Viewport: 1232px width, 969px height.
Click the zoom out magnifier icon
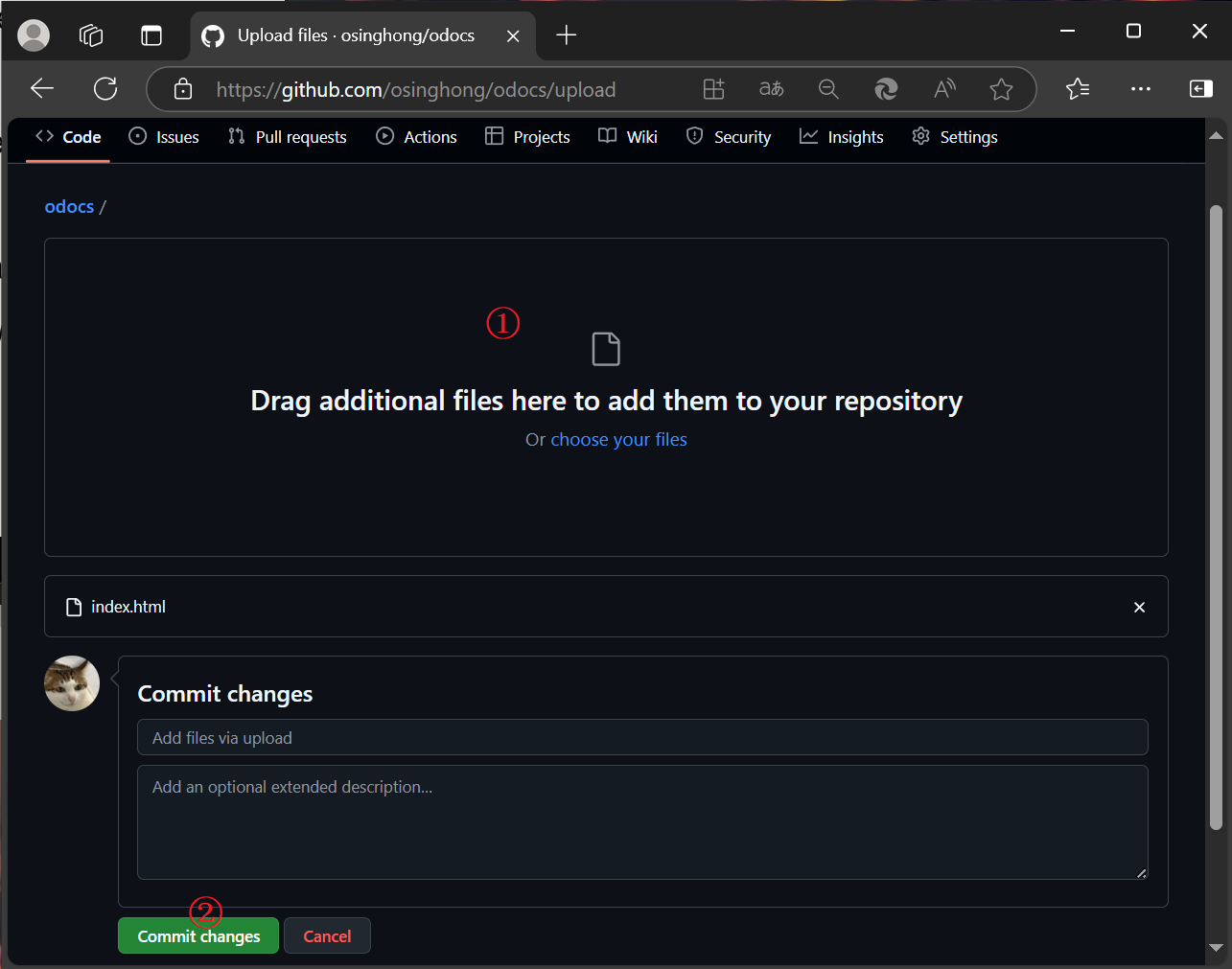[x=828, y=89]
